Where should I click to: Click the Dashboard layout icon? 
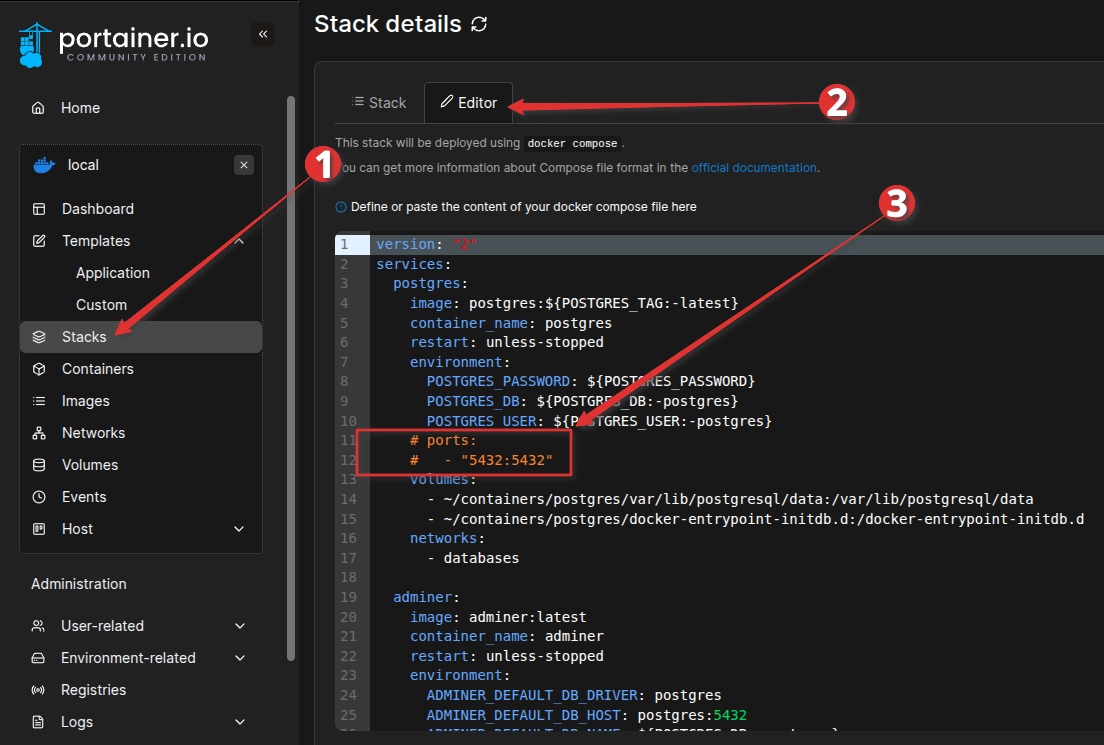39,209
